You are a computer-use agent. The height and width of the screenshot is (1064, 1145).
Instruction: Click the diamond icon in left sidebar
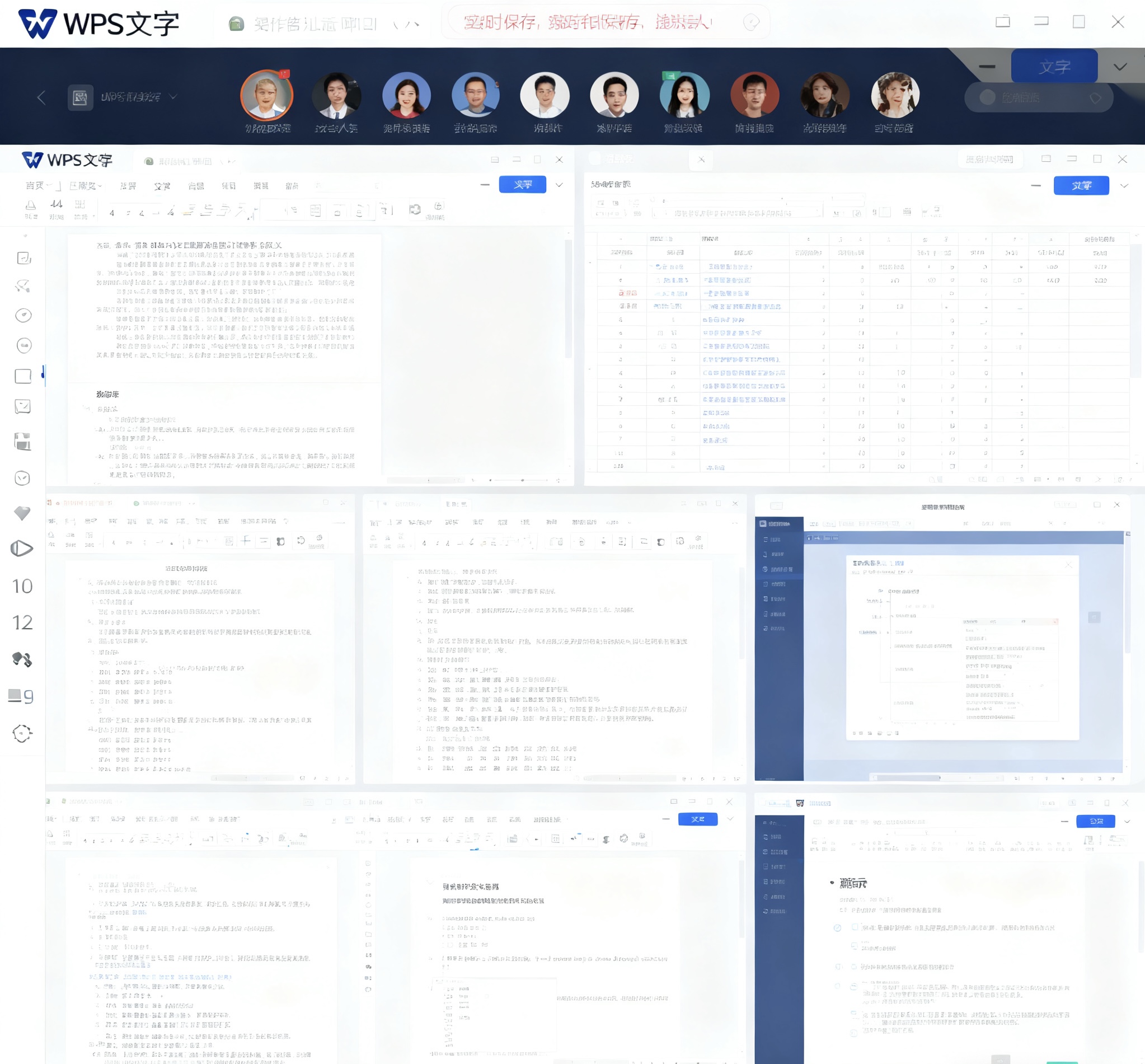click(x=22, y=513)
